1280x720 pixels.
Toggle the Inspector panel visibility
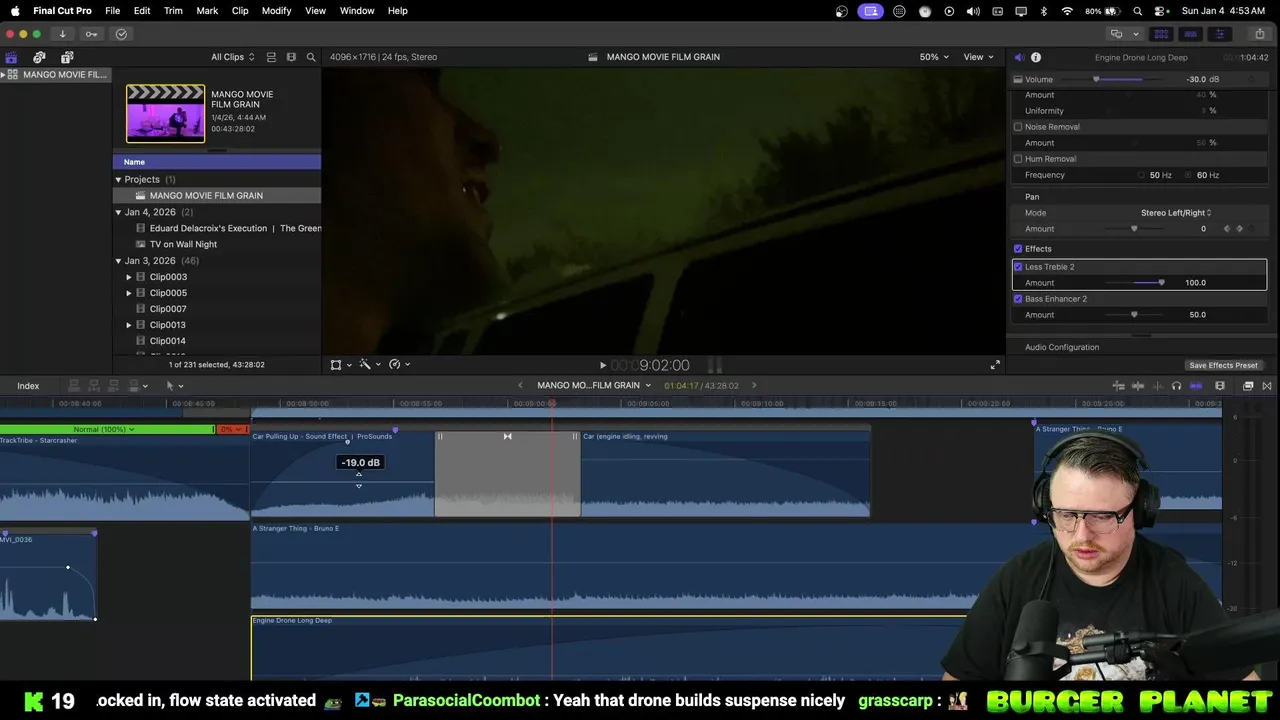click(x=1219, y=34)
